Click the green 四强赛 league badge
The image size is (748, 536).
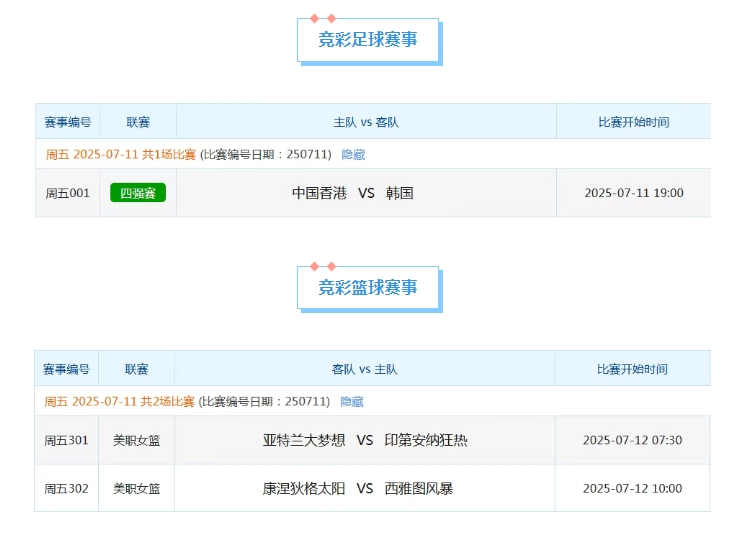138,193
